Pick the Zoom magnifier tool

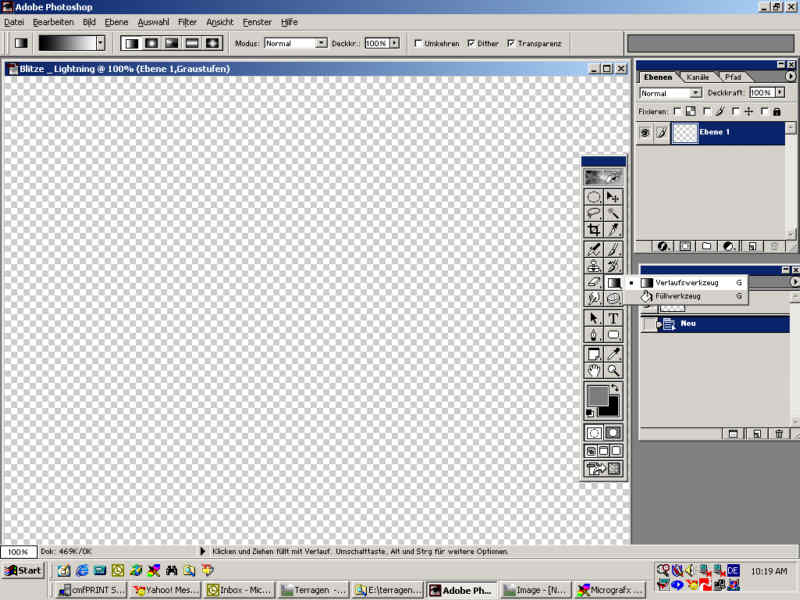[x=613, y=371]
